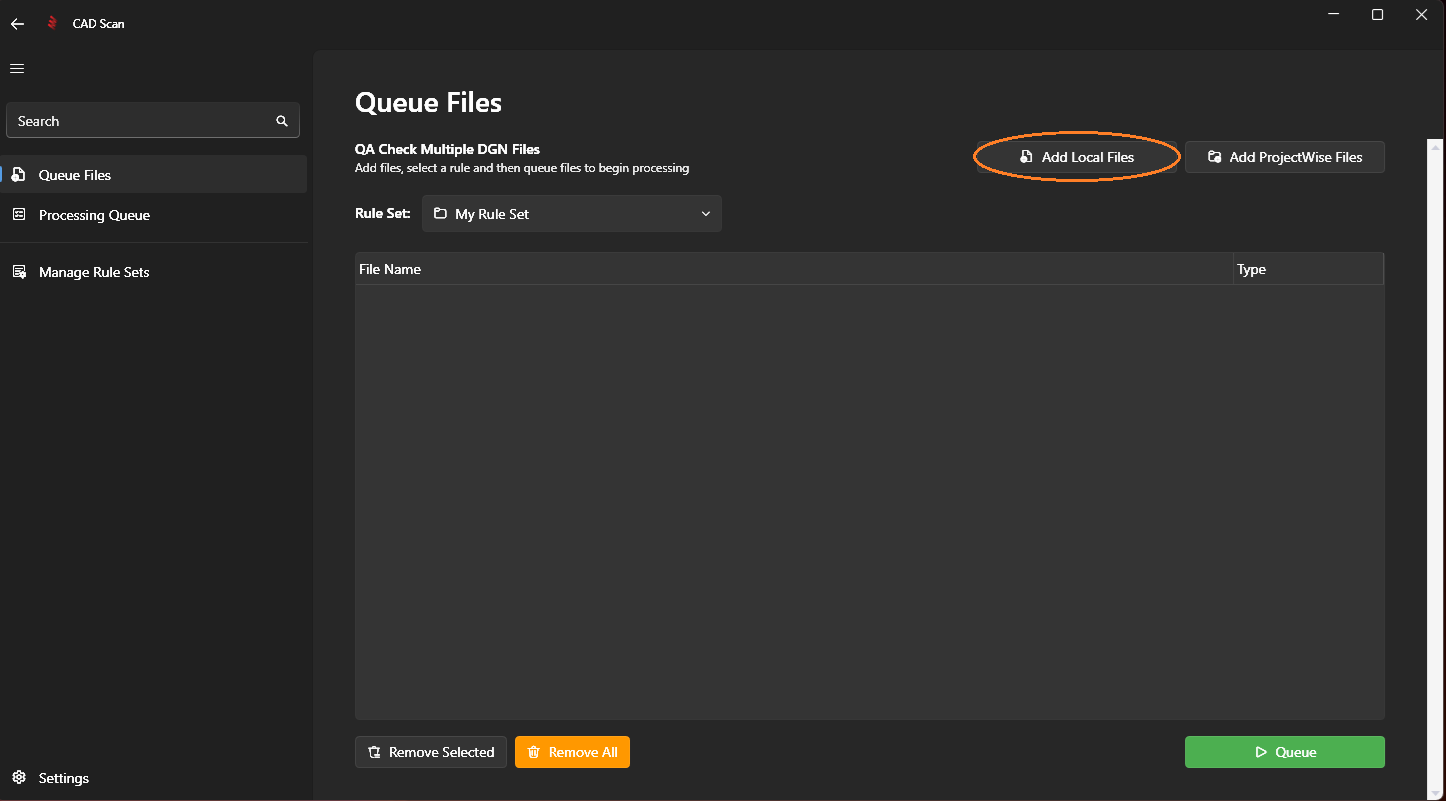Click the back arrow icon

click(17, 24)
